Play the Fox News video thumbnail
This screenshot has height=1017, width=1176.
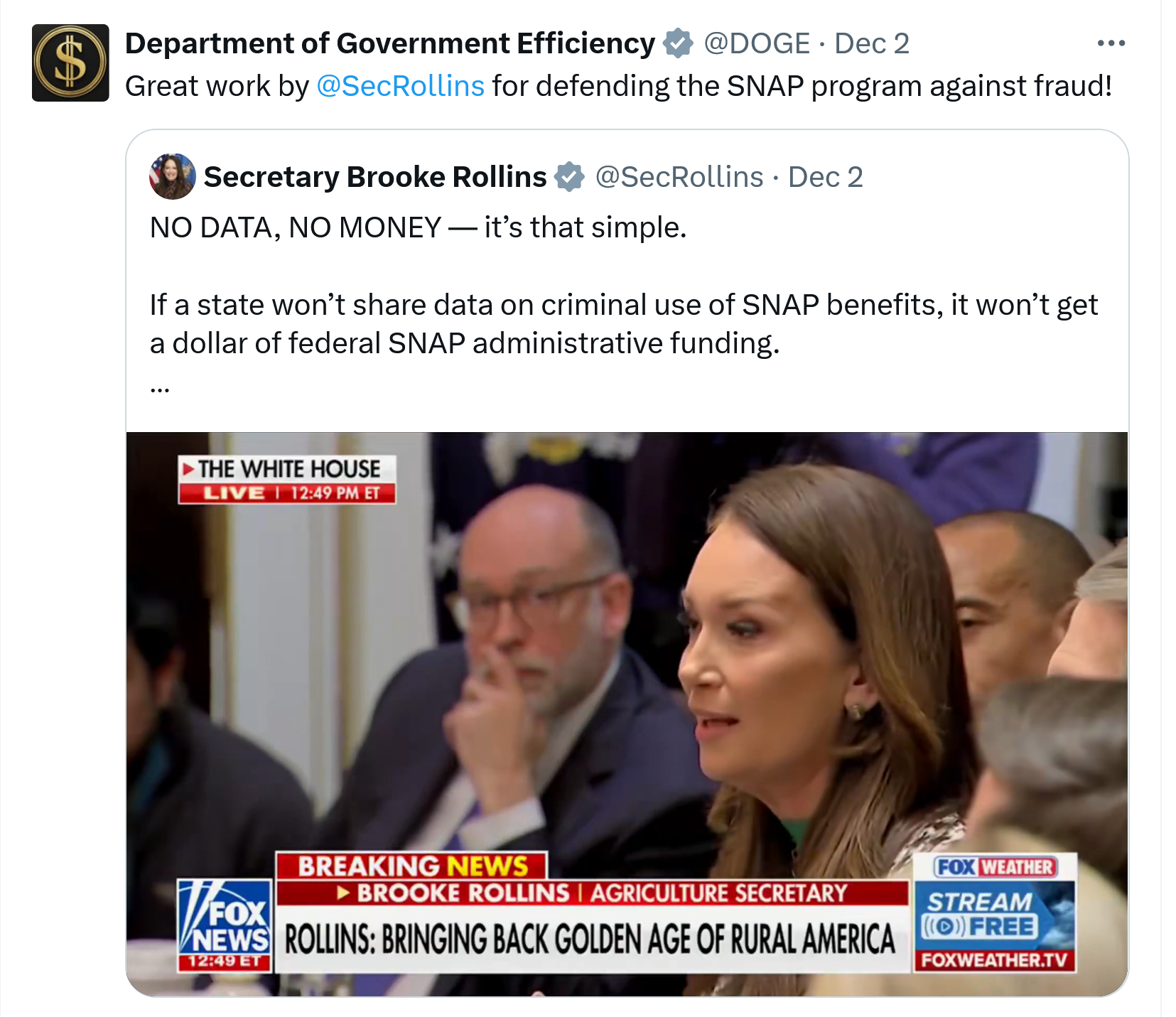pos(627,714)
